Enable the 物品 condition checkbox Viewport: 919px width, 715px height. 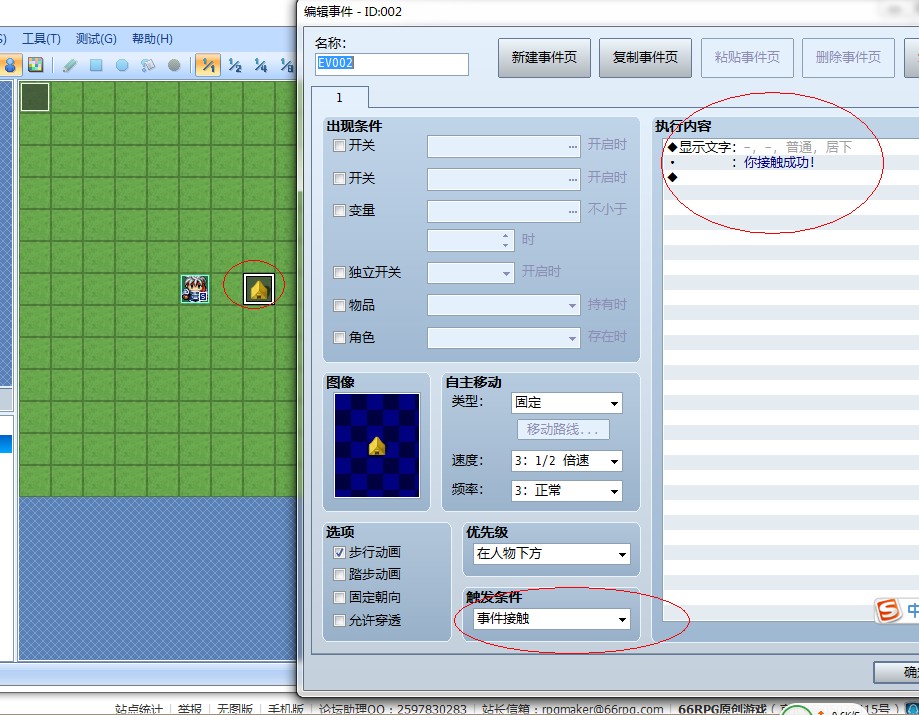(x=339, y=305)
